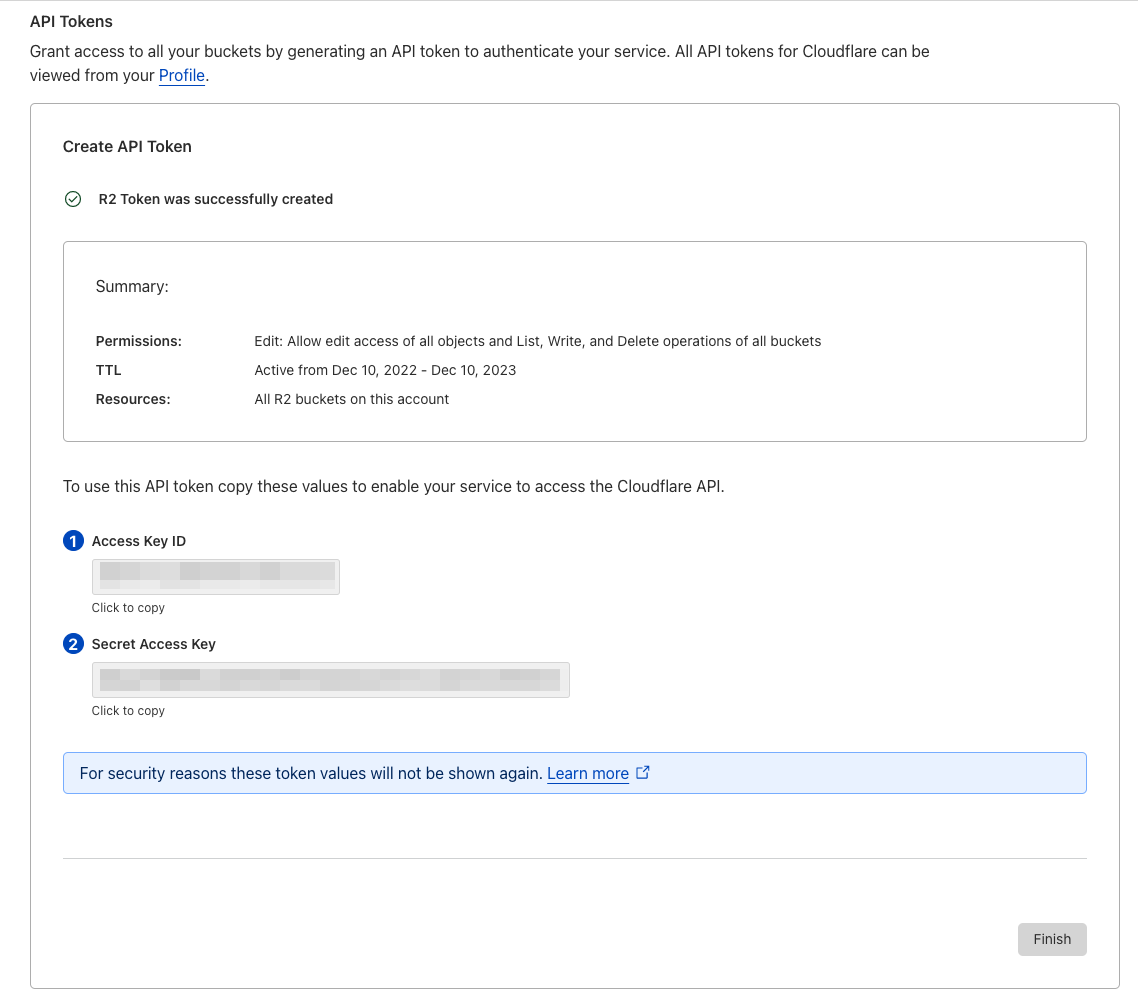
Task: Click the numbered badge 1 beside Access Key ID
Action: pyautogui.click(x=73, y=540)
